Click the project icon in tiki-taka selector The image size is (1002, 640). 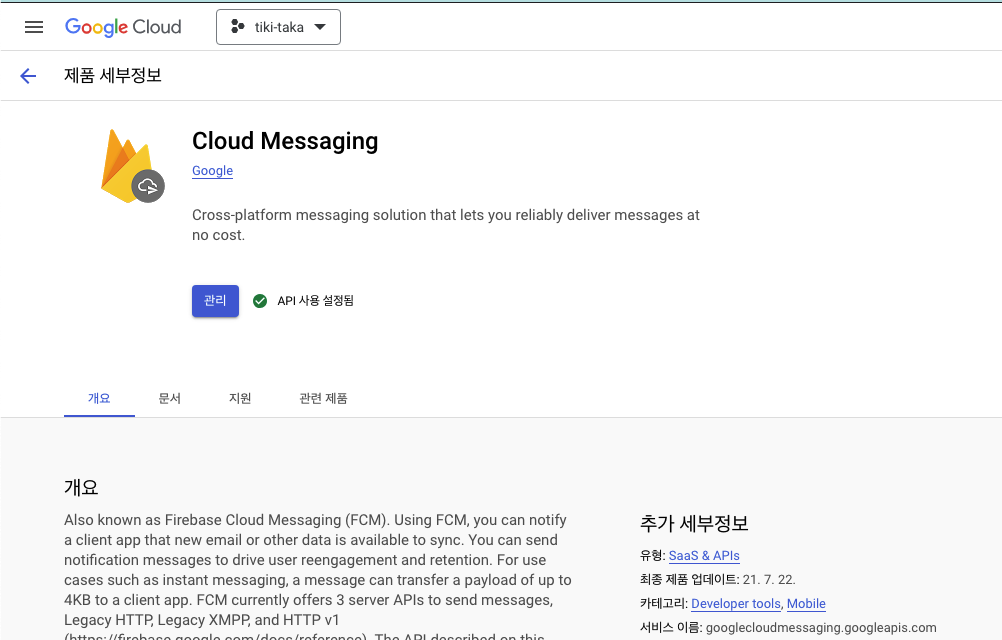click(238, 26)
